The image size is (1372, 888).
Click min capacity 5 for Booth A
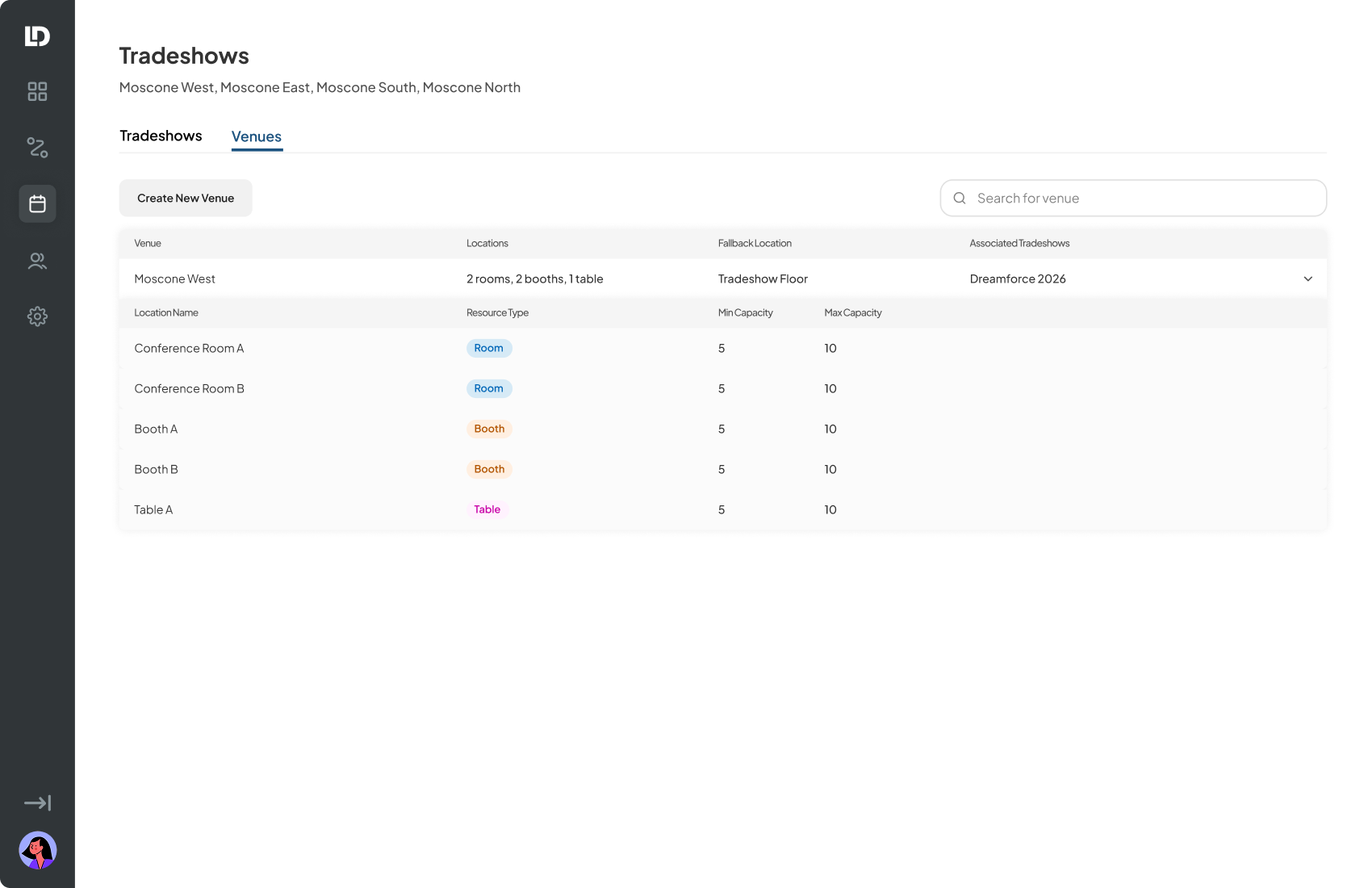(722, 429)
